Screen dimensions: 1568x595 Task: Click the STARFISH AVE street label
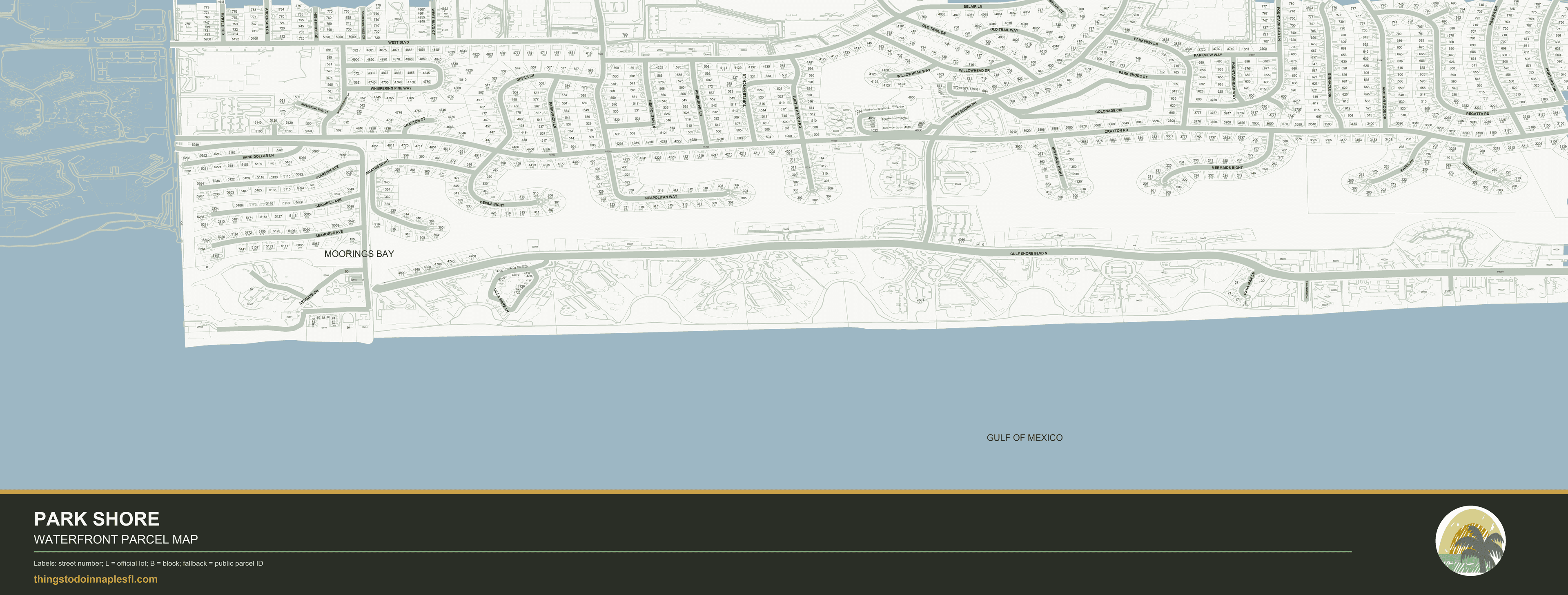[327, 172]
